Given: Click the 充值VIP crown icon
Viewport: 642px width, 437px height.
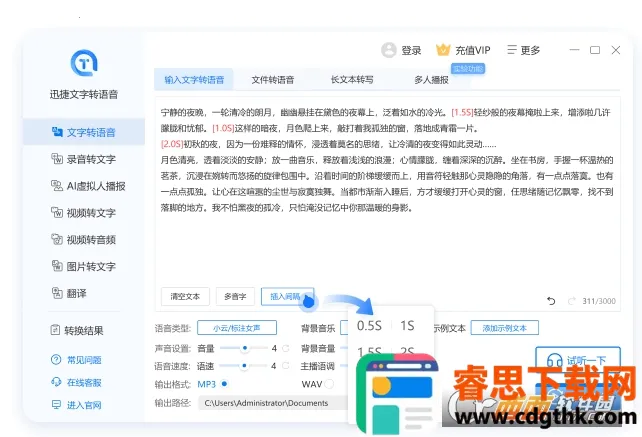Looking at the screenshot, I should coord(444,50).
